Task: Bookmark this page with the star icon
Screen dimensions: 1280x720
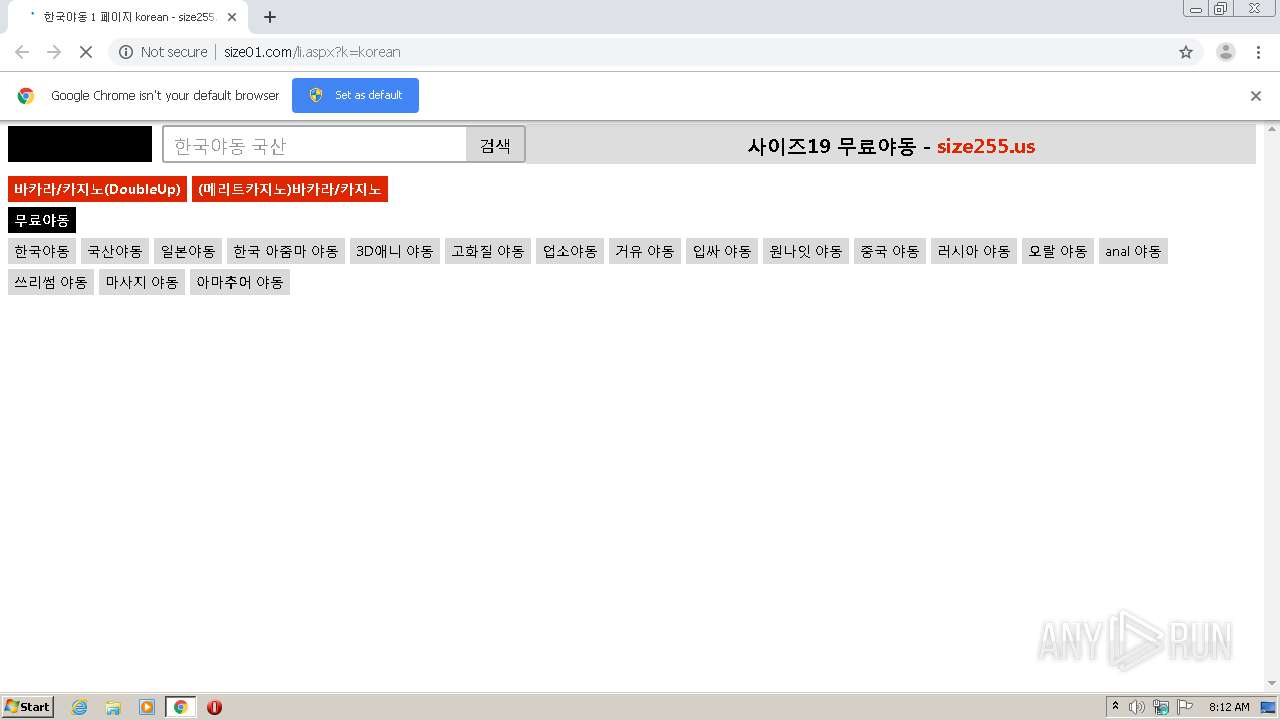Action: pos(1186,52)
